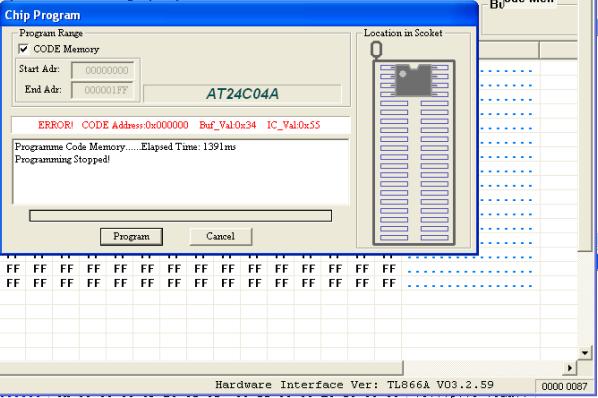Click the AT24C04A chip name display

click(242, 94)
